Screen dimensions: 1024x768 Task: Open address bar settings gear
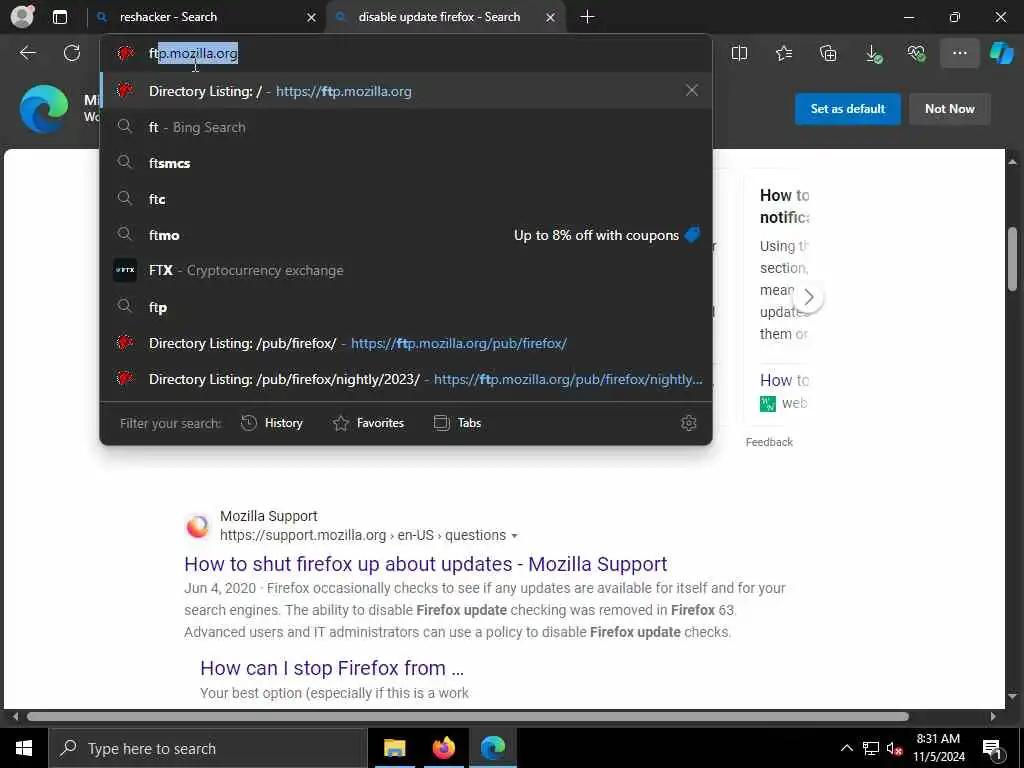[x=688, y=423]
